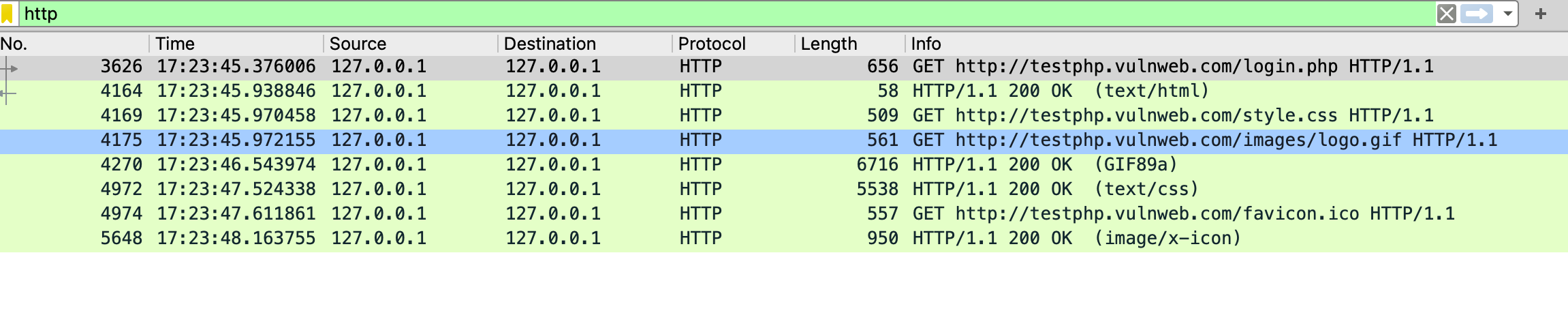1568x311 pixels.
Task: Open the recent filter history dropdown
Action: click(x=1508, y=14)
